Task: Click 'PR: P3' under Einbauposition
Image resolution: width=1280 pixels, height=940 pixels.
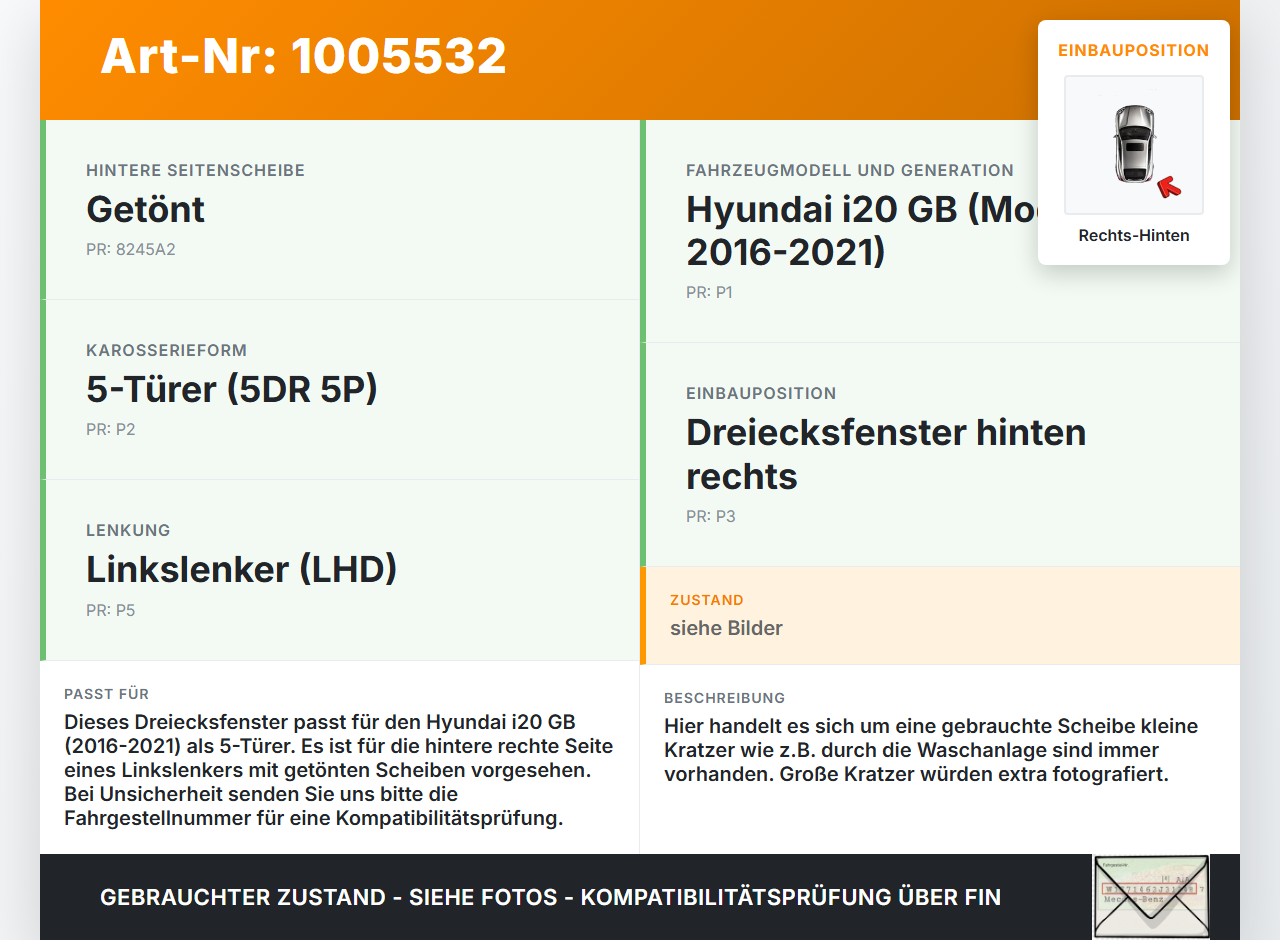Action: pos(711,516)
